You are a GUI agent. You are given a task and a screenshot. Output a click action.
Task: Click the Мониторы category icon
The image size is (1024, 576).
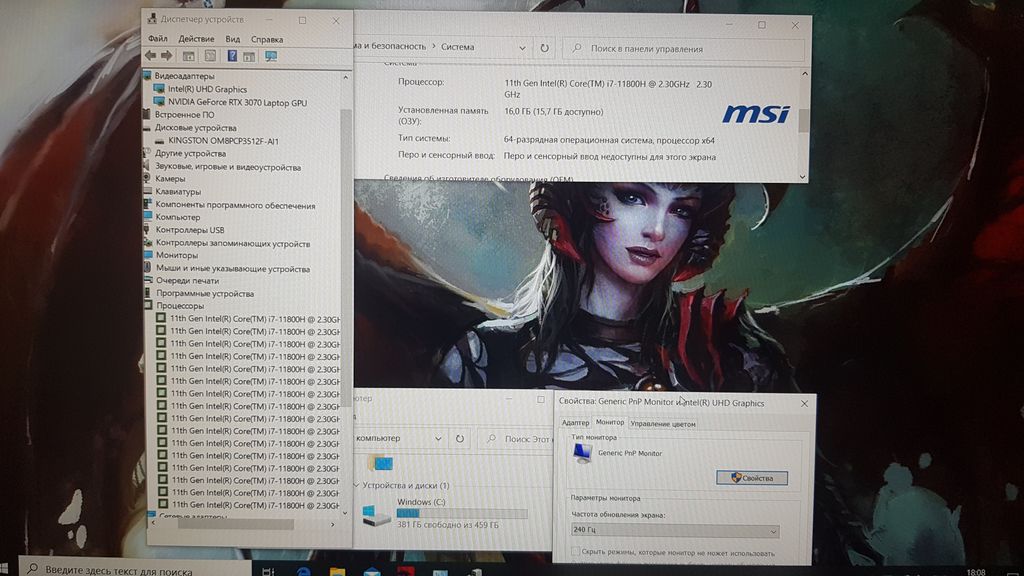(x=148, y=255)
